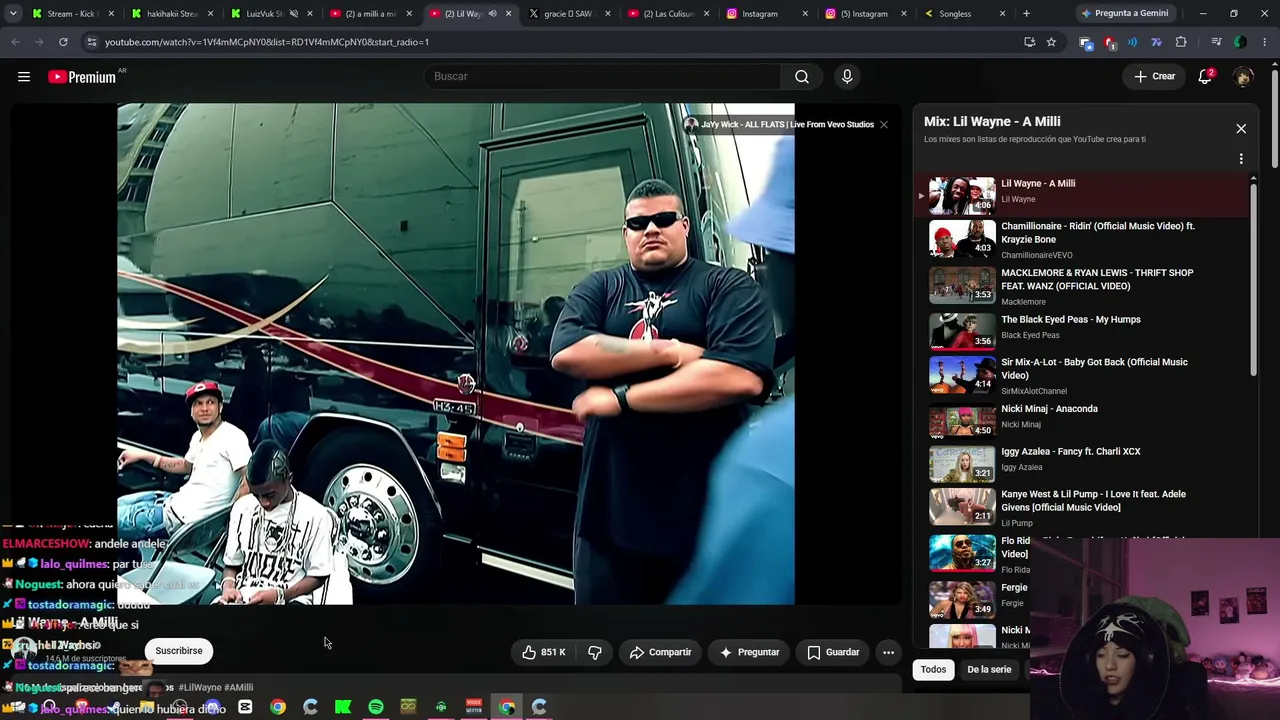Click the Suscribirse button
This screenshot has height=720, width=1280.
click(x=179, y=651)
